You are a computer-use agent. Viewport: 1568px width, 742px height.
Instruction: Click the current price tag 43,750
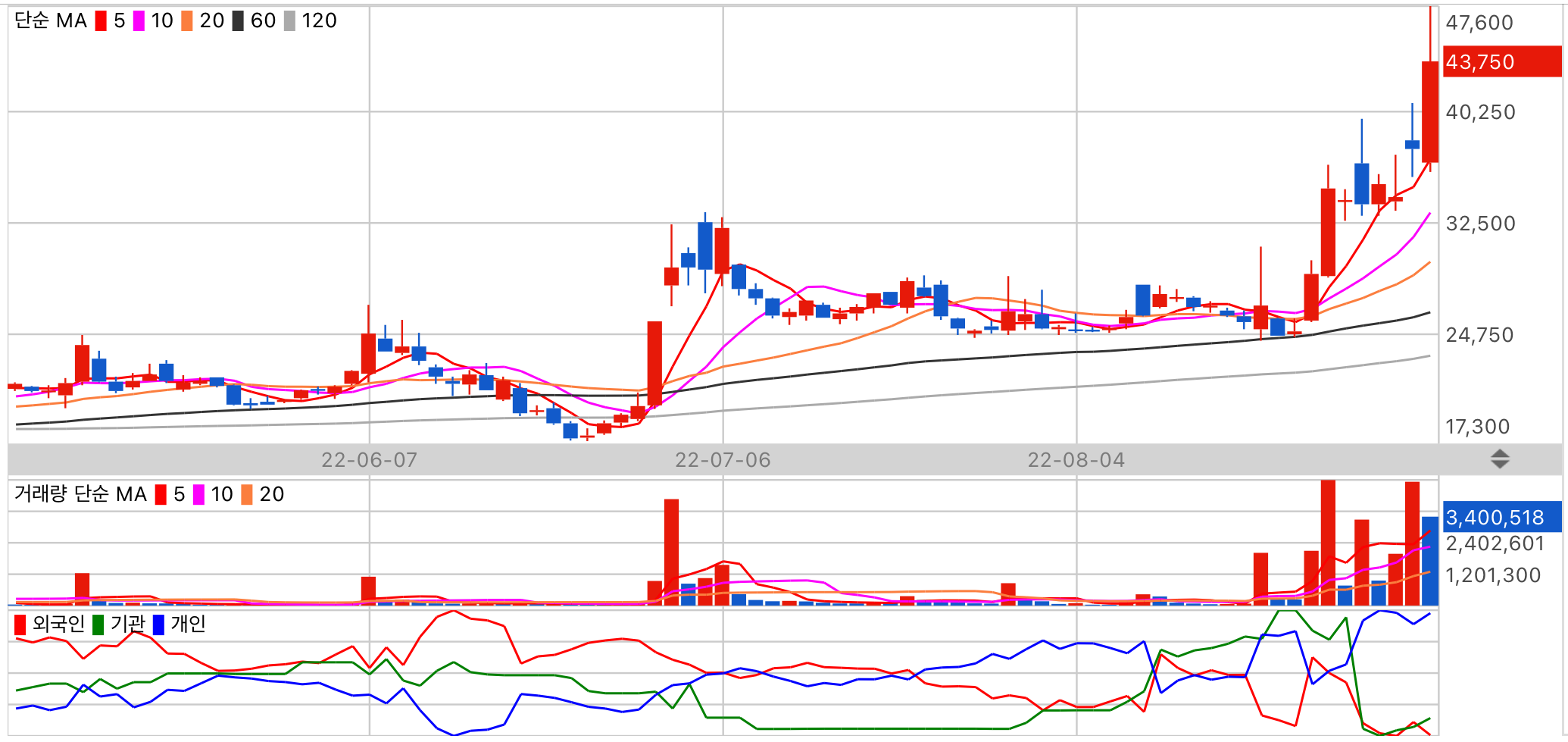(1502, 61)
